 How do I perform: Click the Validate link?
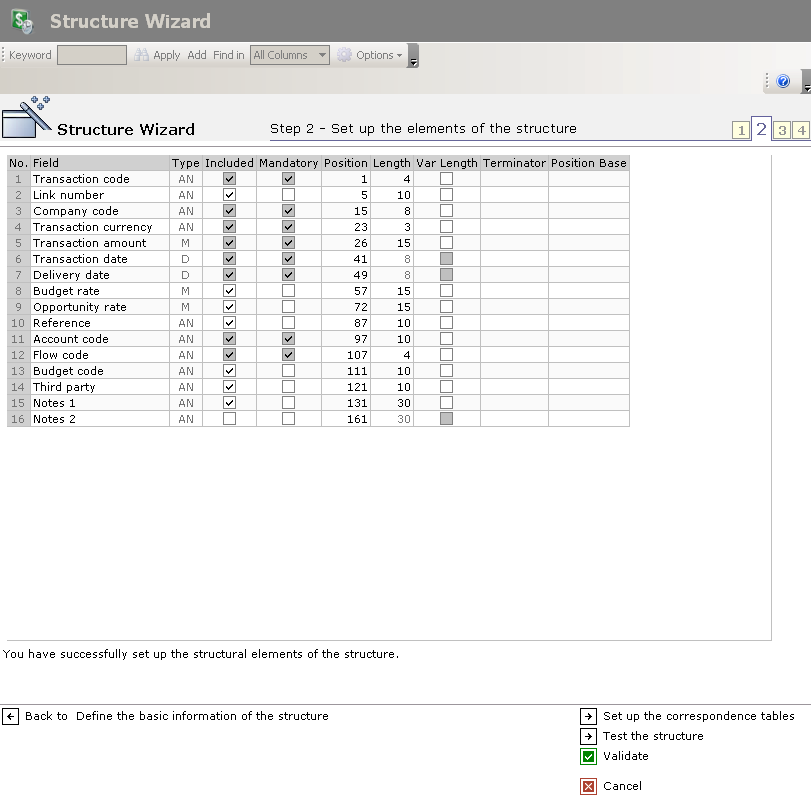625,756
